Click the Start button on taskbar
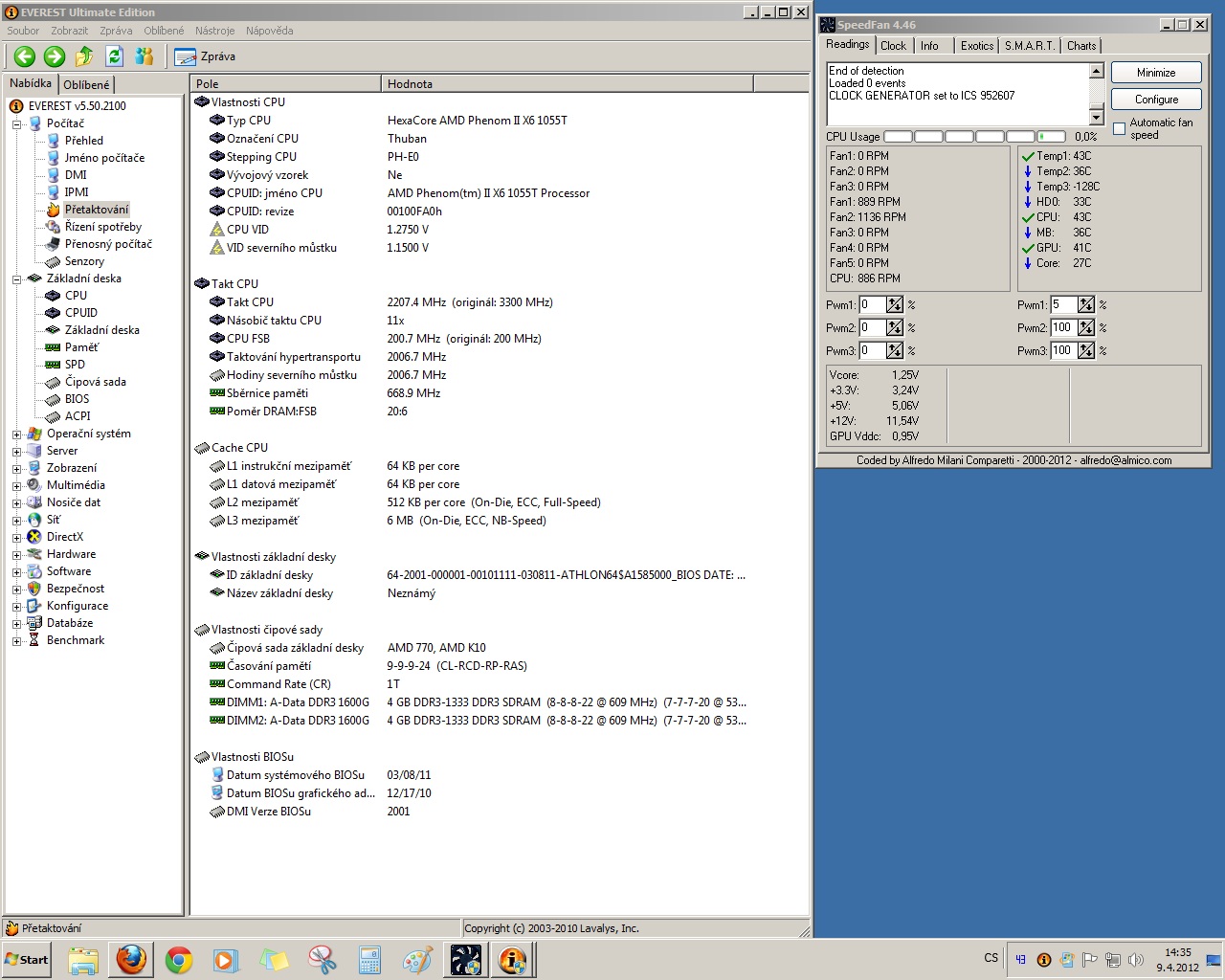 click(x=27, y=960)
